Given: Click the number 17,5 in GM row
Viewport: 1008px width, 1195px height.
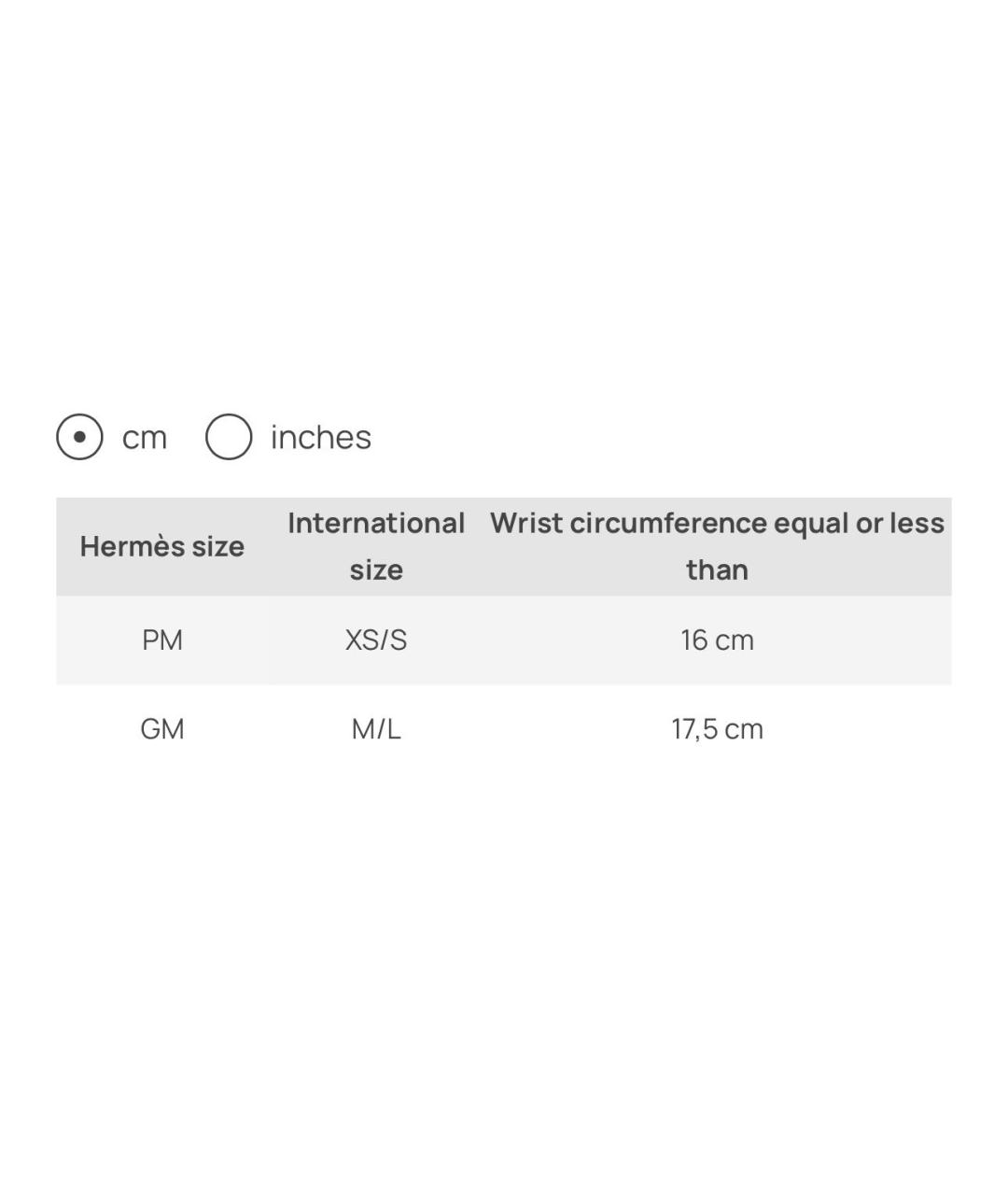Looking at the screenshot, I should (x=695, y=729).
